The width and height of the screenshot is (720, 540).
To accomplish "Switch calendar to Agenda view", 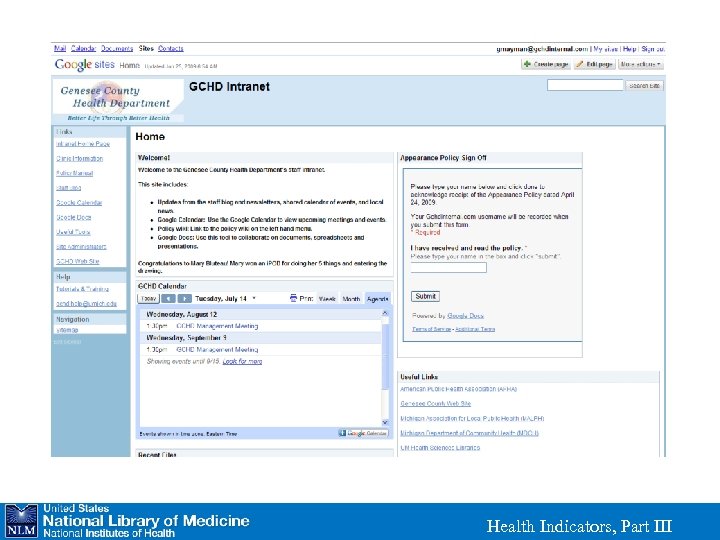I will pyautogui.click(x=378, y=299).
